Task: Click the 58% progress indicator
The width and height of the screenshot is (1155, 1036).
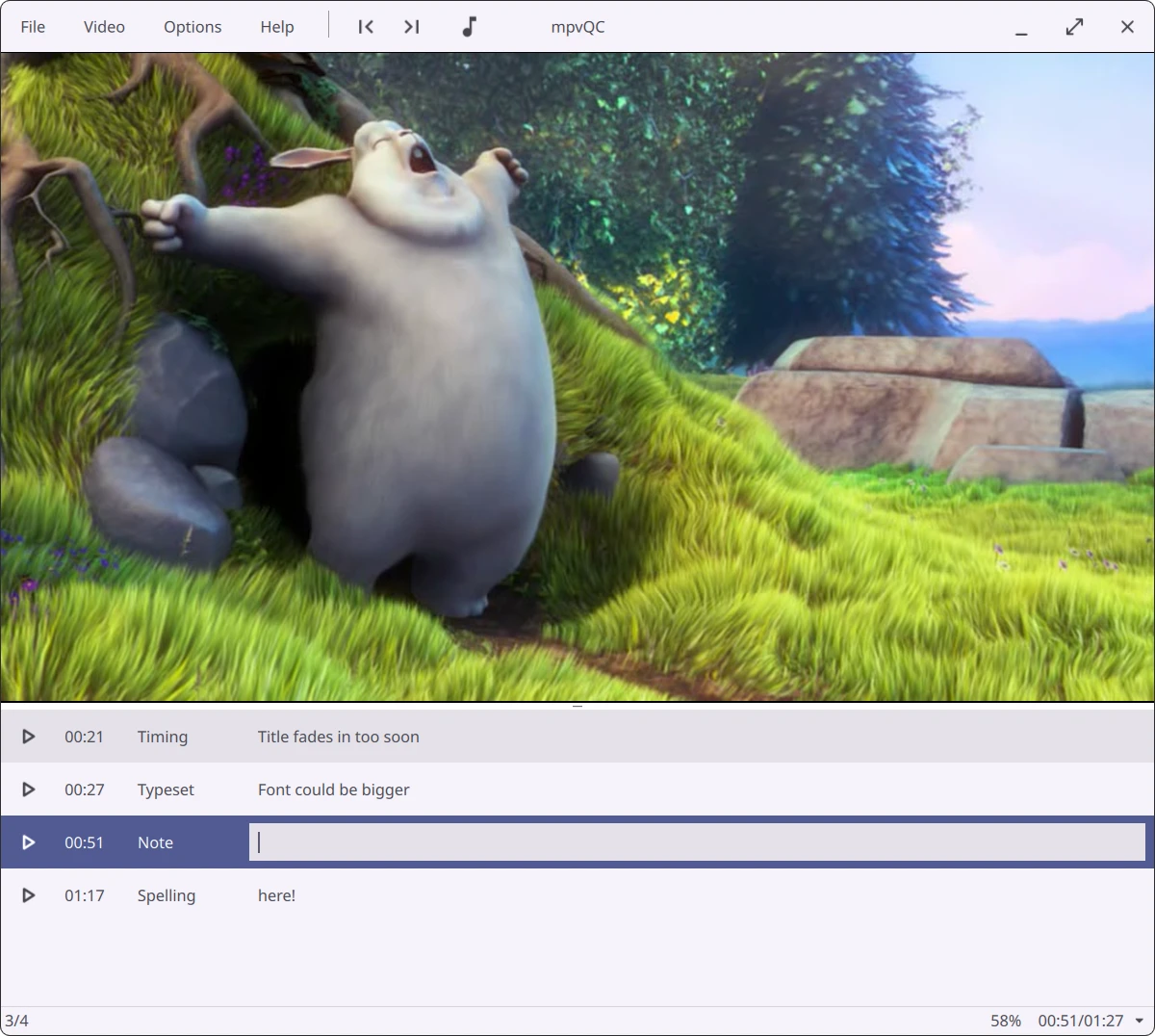Action: pos(1006,1021)
